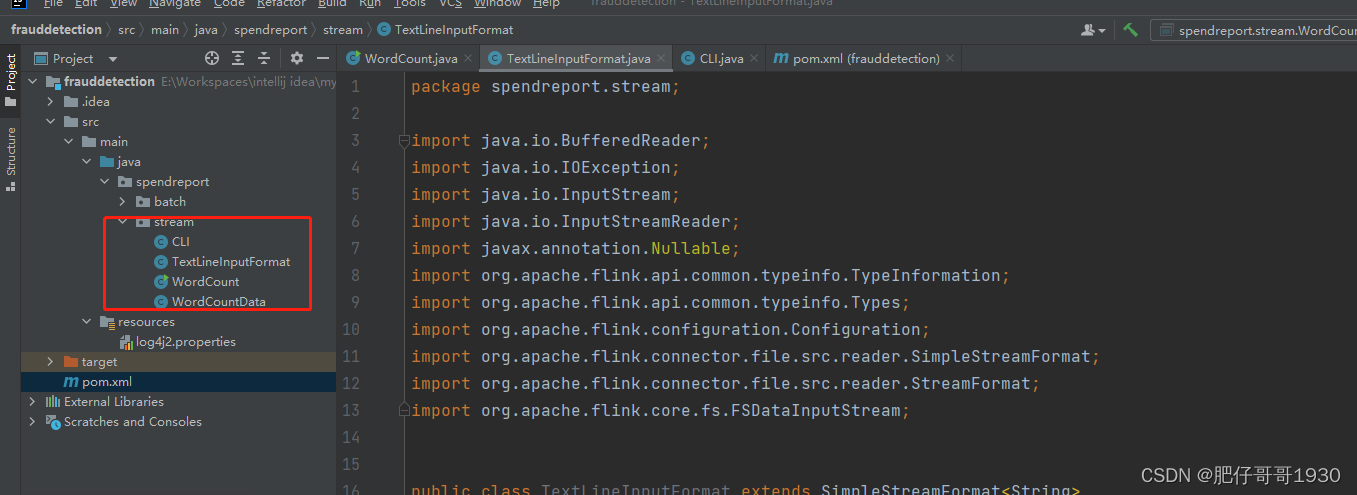Click the blue java source folder icon
1357x495 pixels.
[107, 161]
